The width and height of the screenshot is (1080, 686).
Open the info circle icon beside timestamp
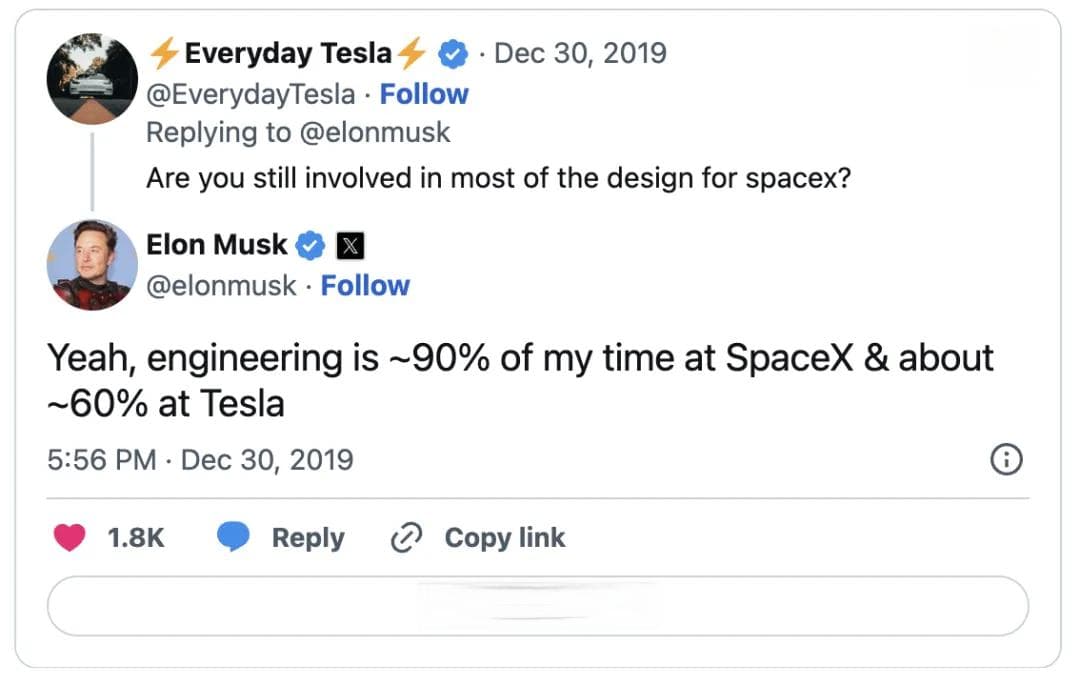[1006, 459]
